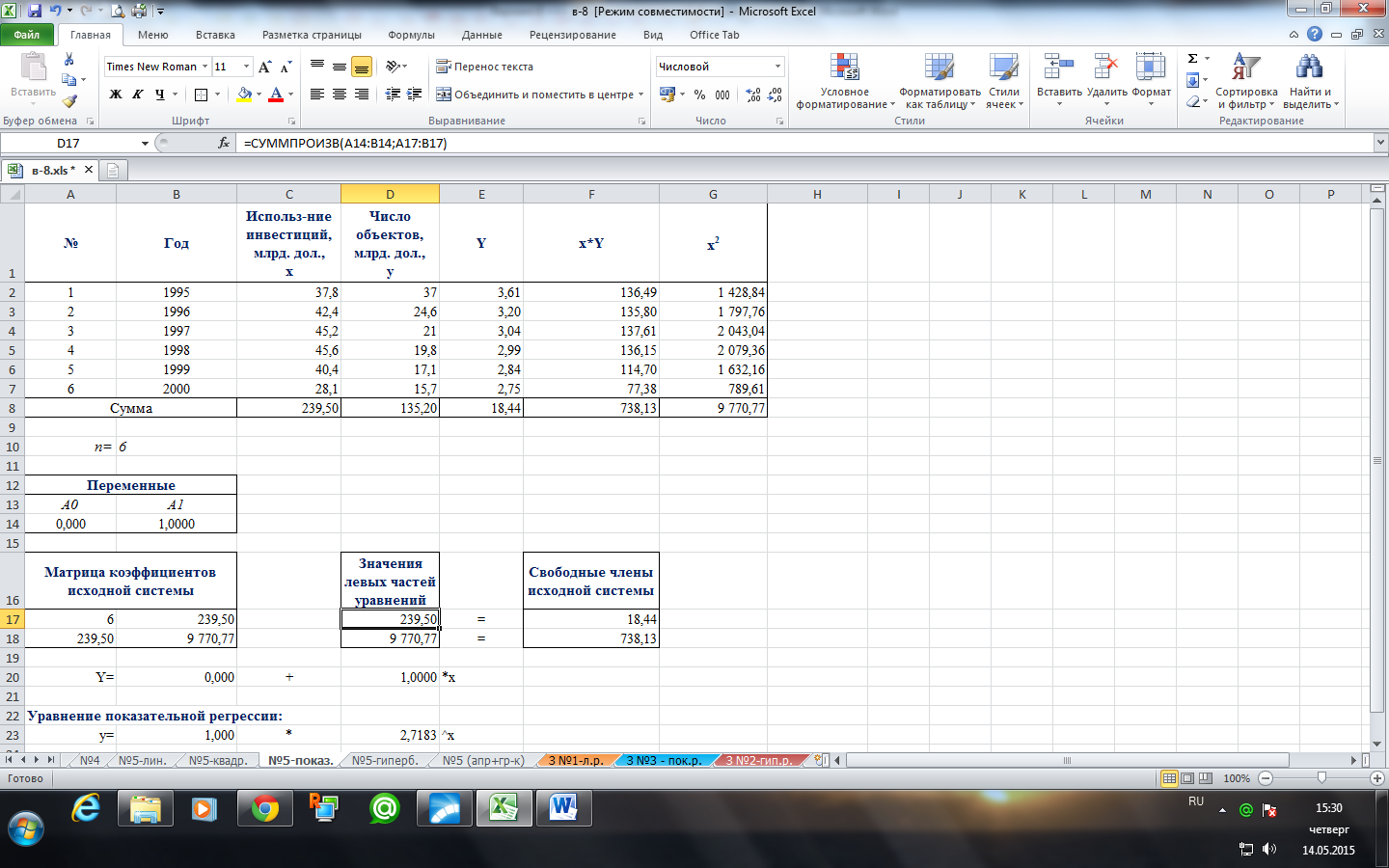Viewport: 1389px width, 868px height.
Task: Click the Cut scissors icon
Action: (68, 59)
